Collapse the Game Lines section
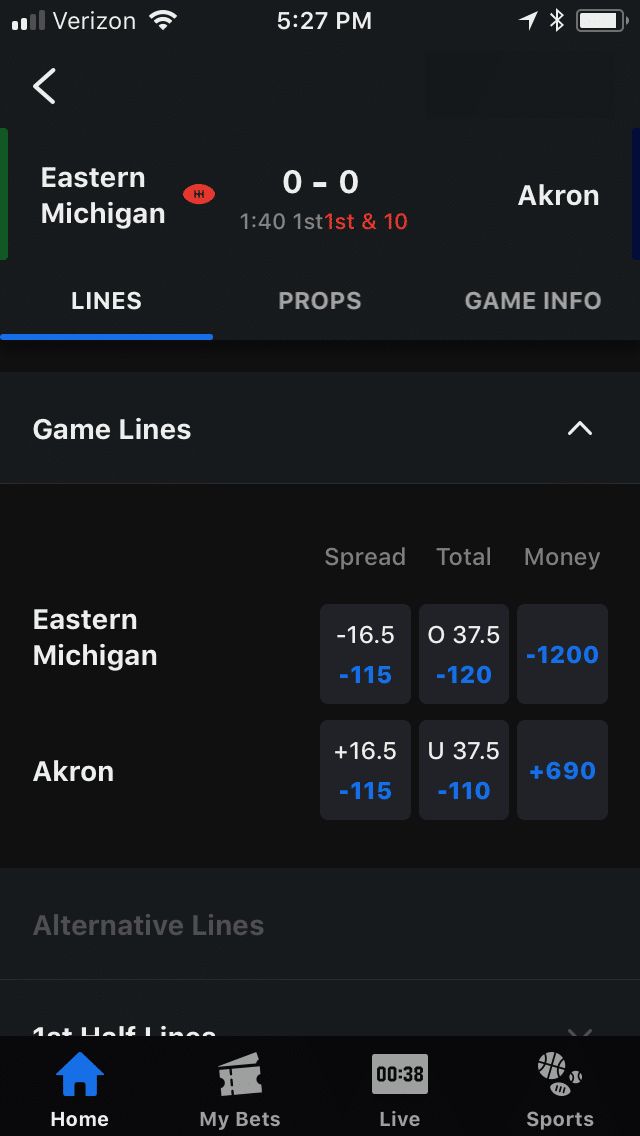Viewport: 640px width, 1136px height. pyautogui.click(x=580, y=429)
